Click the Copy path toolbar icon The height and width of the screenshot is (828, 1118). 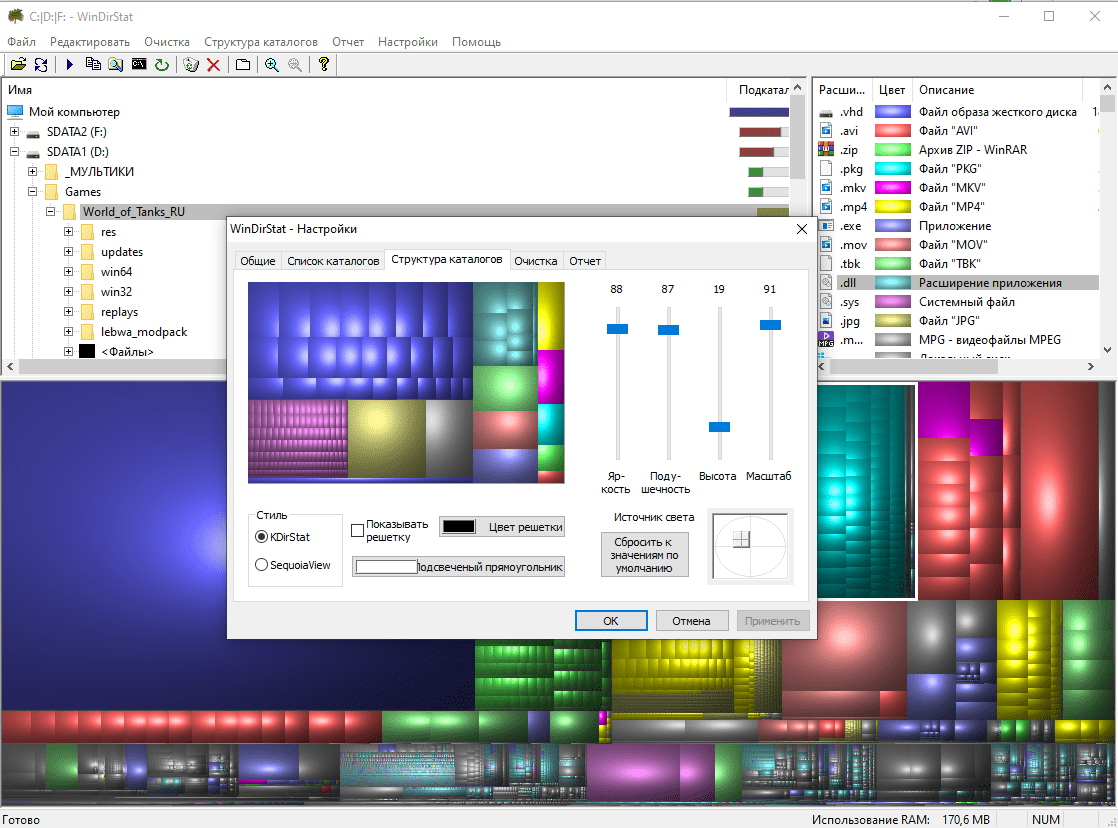click(x=93, y=65)
